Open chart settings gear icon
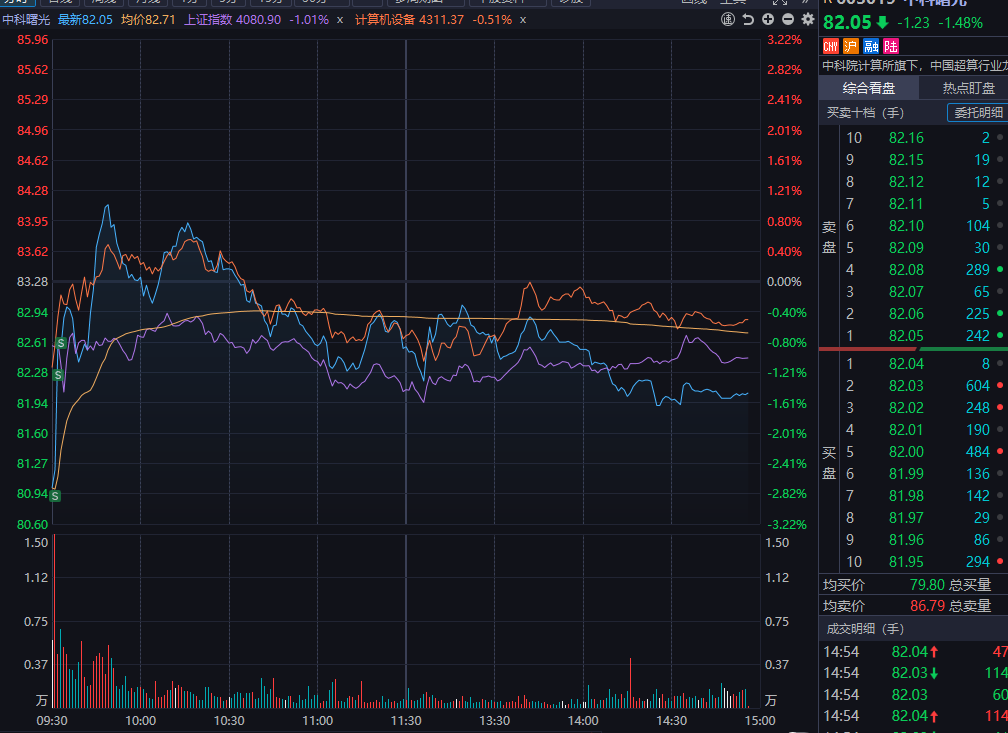1008x733 pixels. click(x=808, y=20)
